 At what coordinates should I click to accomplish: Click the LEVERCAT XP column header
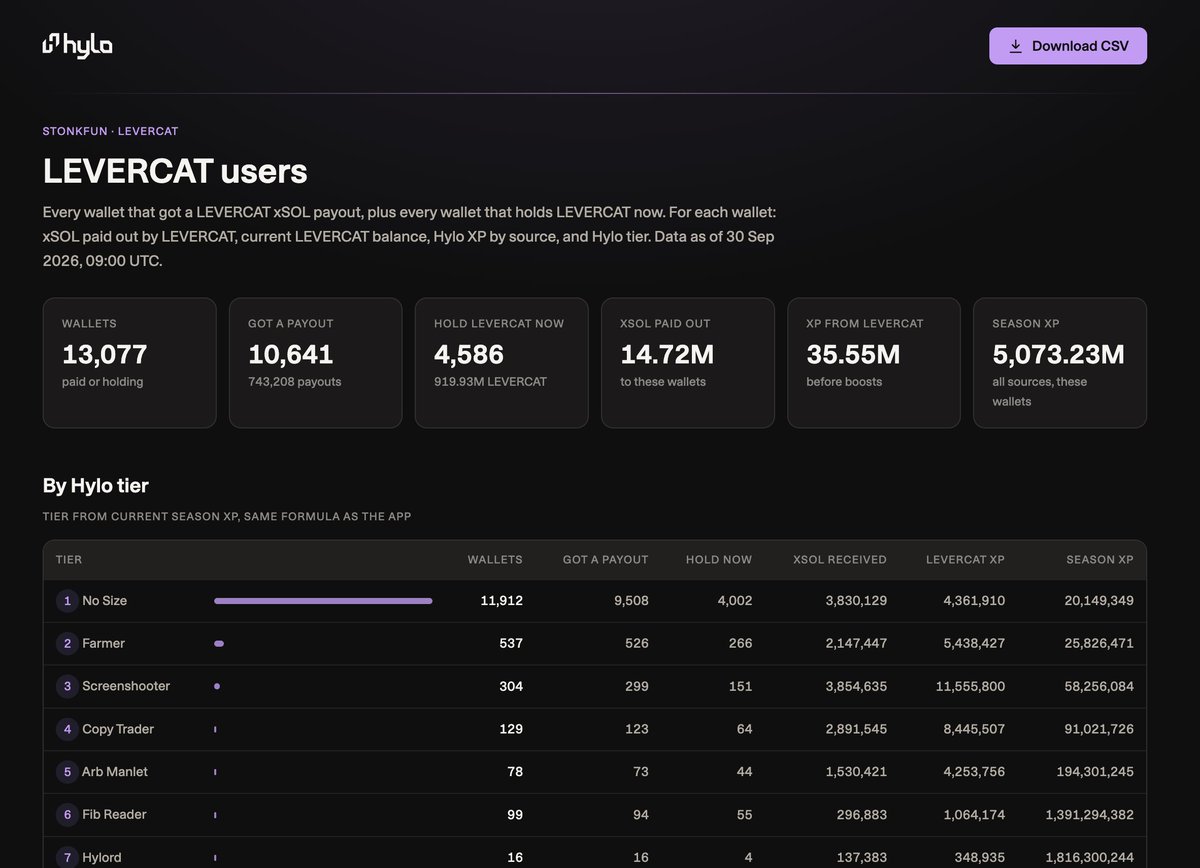tap(966, 560)
